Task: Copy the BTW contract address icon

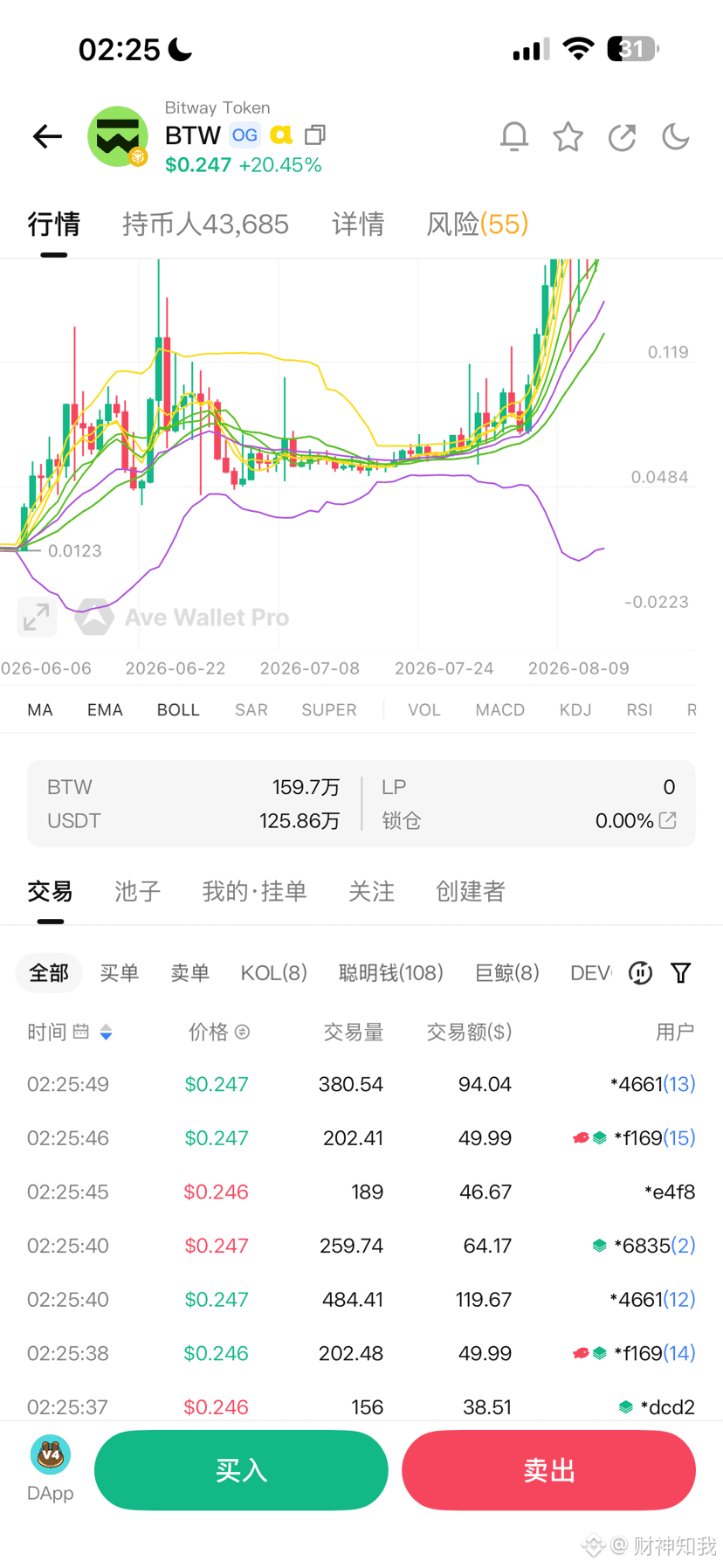Action: [315, 135]
